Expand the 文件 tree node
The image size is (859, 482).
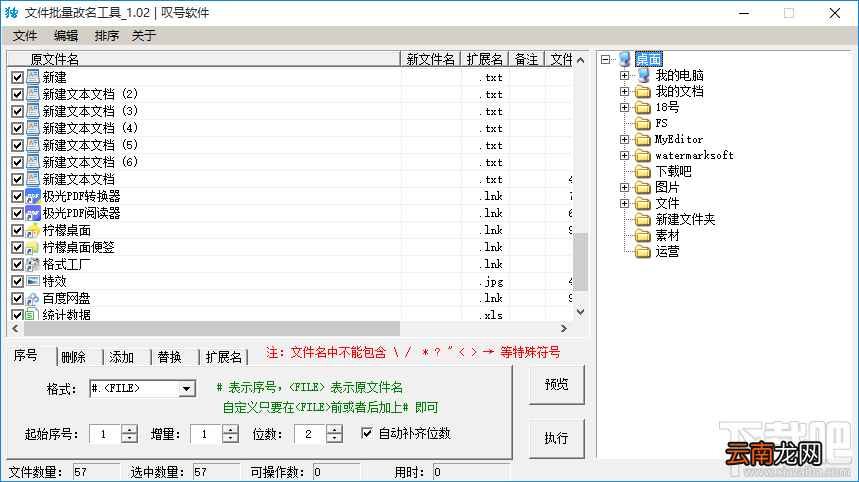click(x=624, y=204)
